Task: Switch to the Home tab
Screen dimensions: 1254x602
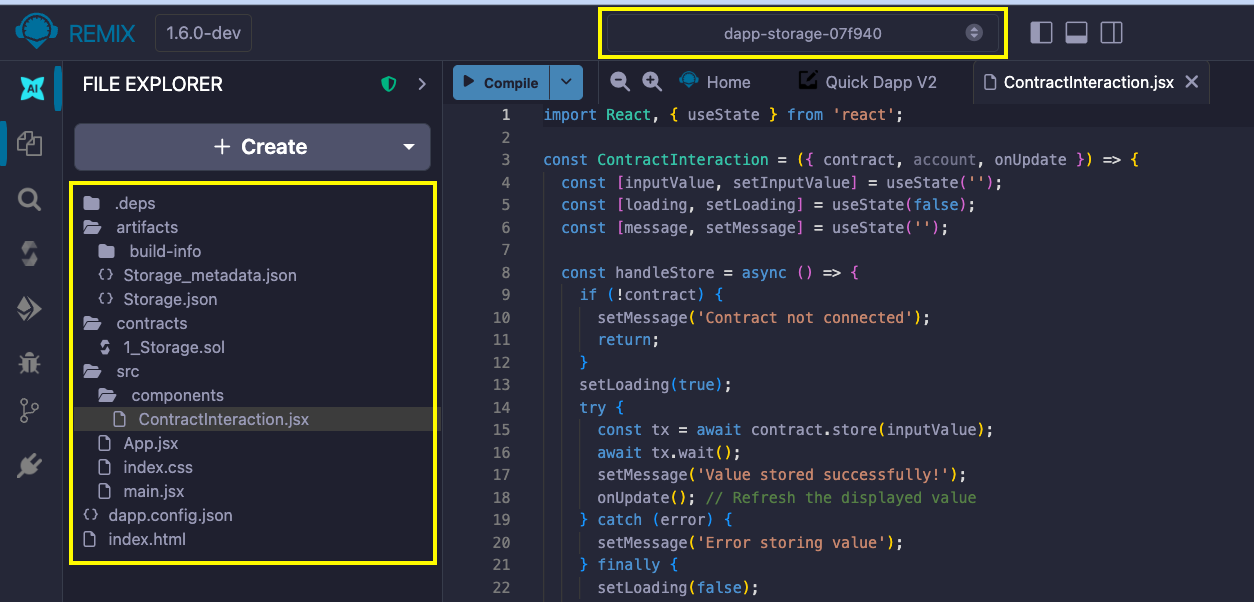Action: point(715,82)
